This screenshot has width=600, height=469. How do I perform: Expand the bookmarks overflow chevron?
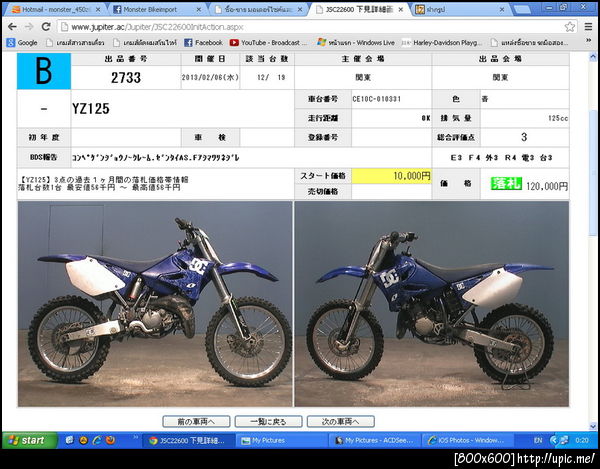pyautogui.click(x=589, y=41)
